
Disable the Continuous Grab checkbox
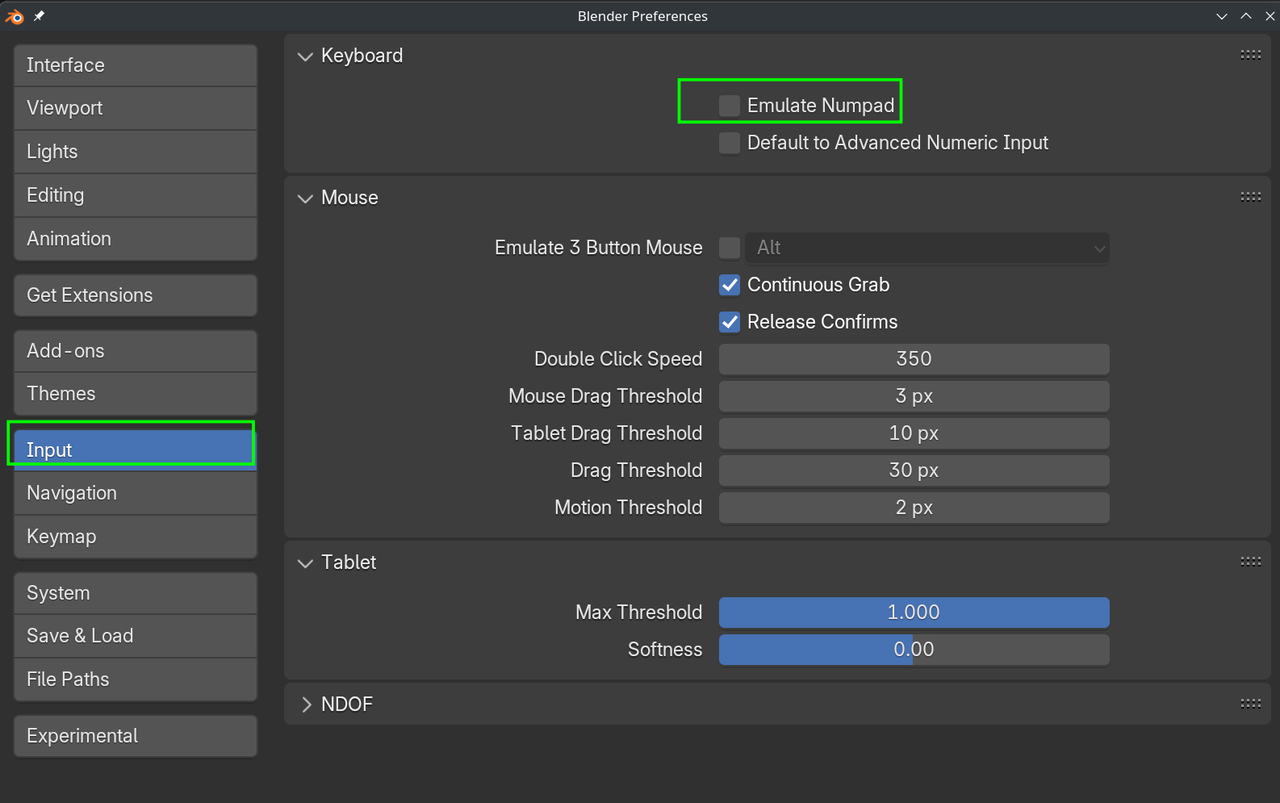pyautogui.click(x=730, y=285)
